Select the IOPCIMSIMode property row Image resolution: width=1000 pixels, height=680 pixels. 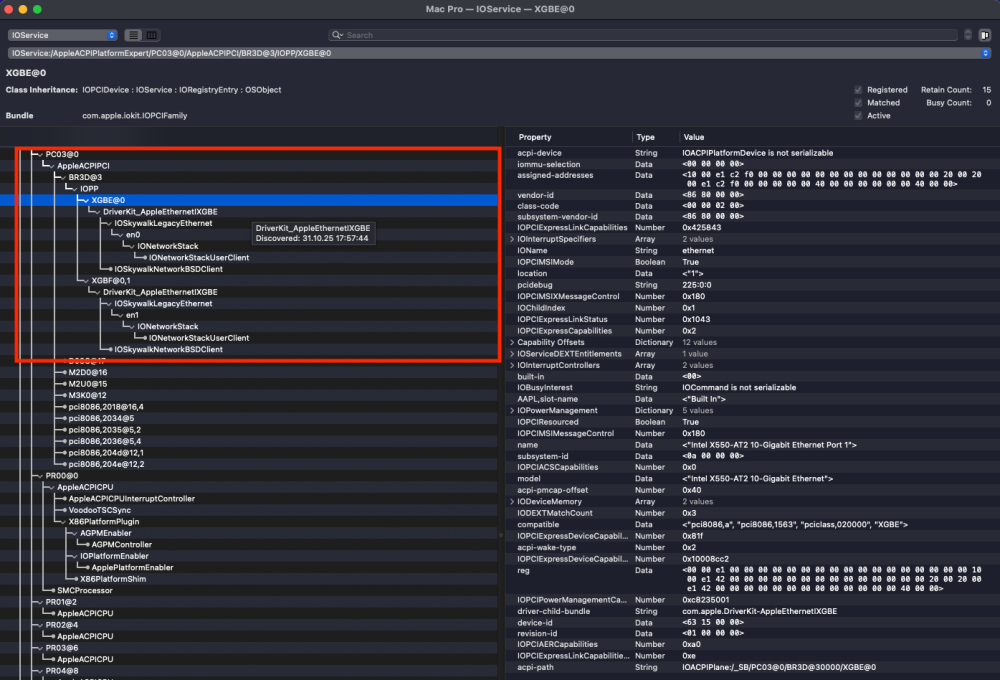753,262
